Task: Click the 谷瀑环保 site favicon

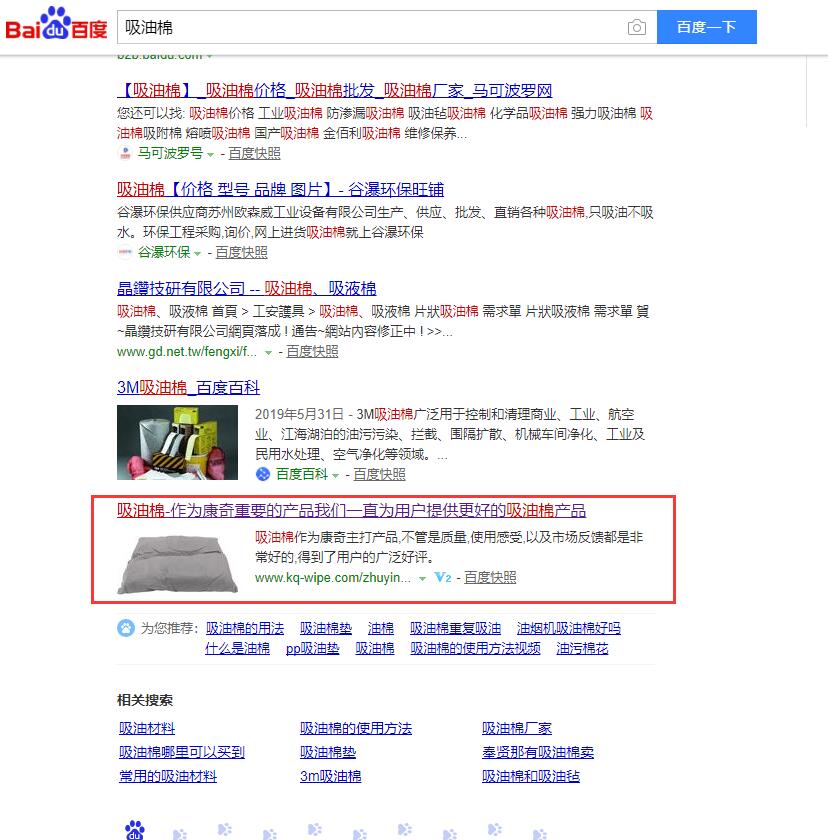Action: (125, 252)
